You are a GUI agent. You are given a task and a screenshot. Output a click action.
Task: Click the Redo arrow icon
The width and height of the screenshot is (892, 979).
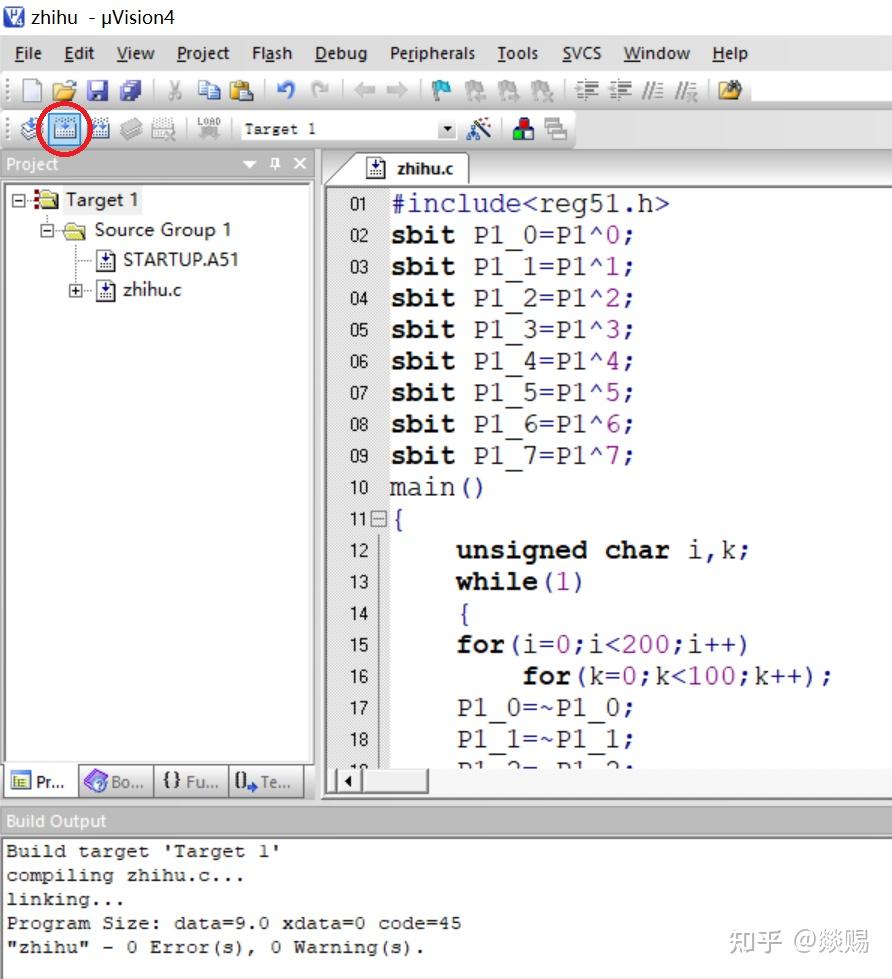pyautogui.click(x=320, y=91)
